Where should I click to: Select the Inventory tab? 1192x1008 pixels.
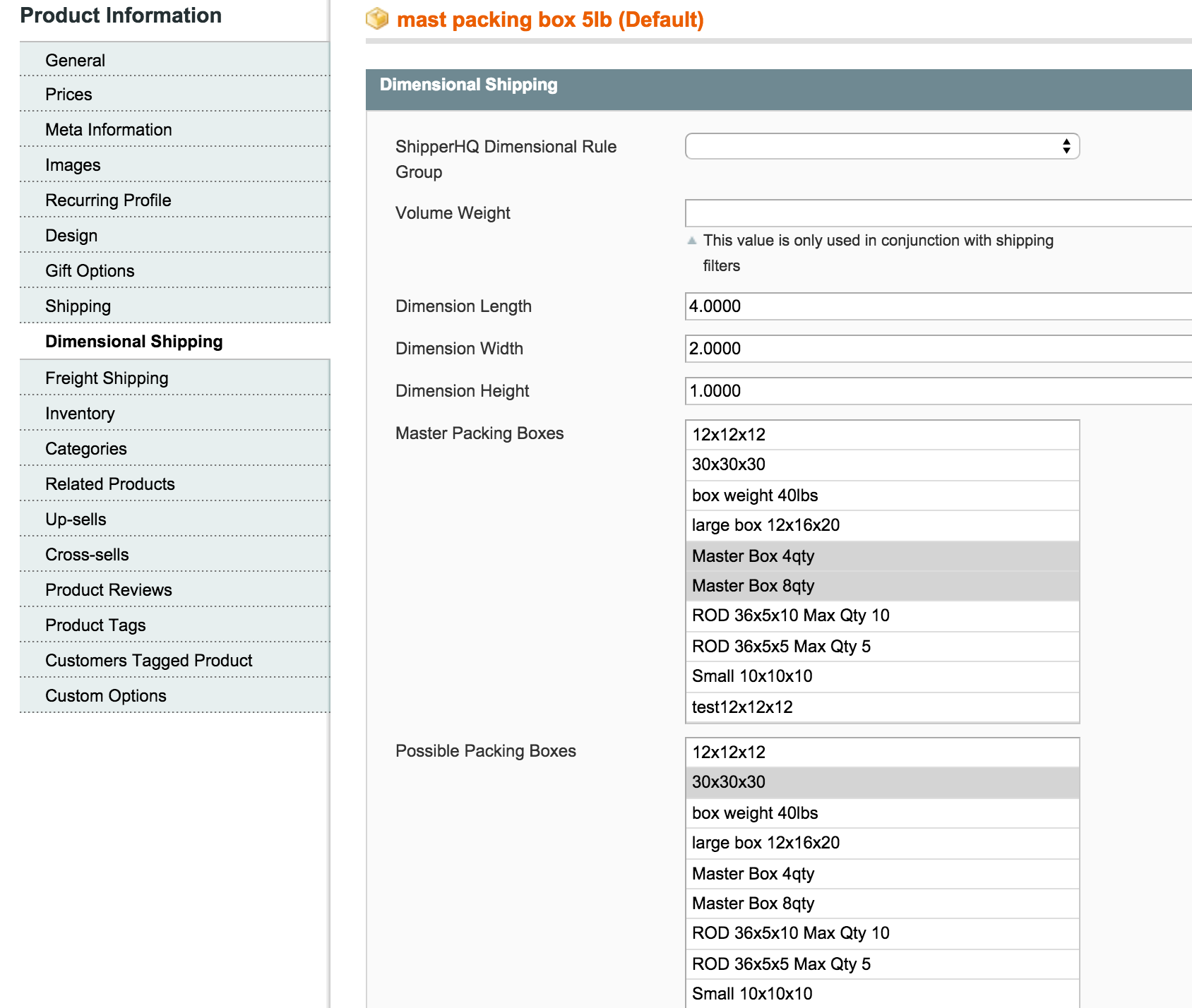coord(80,414)
